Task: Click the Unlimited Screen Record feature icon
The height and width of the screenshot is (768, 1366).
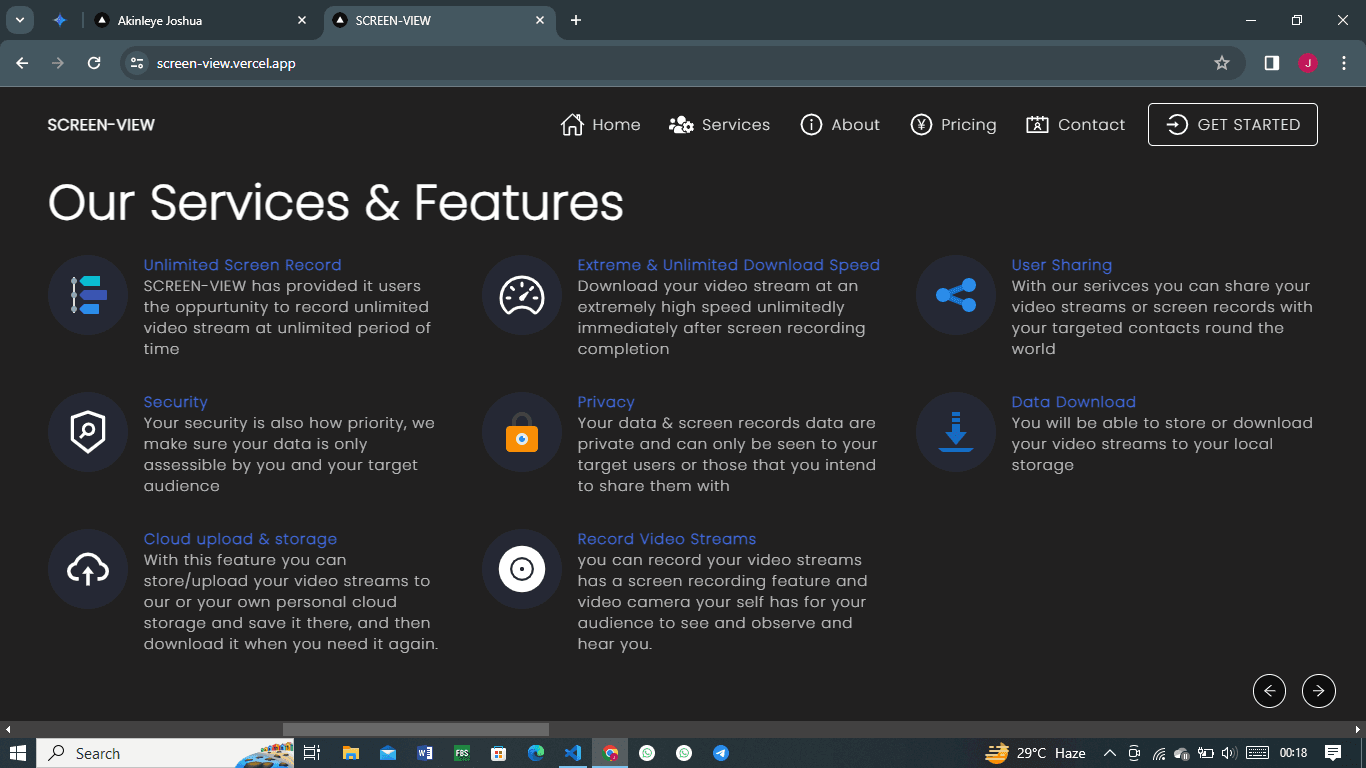Action: (88, 295)
